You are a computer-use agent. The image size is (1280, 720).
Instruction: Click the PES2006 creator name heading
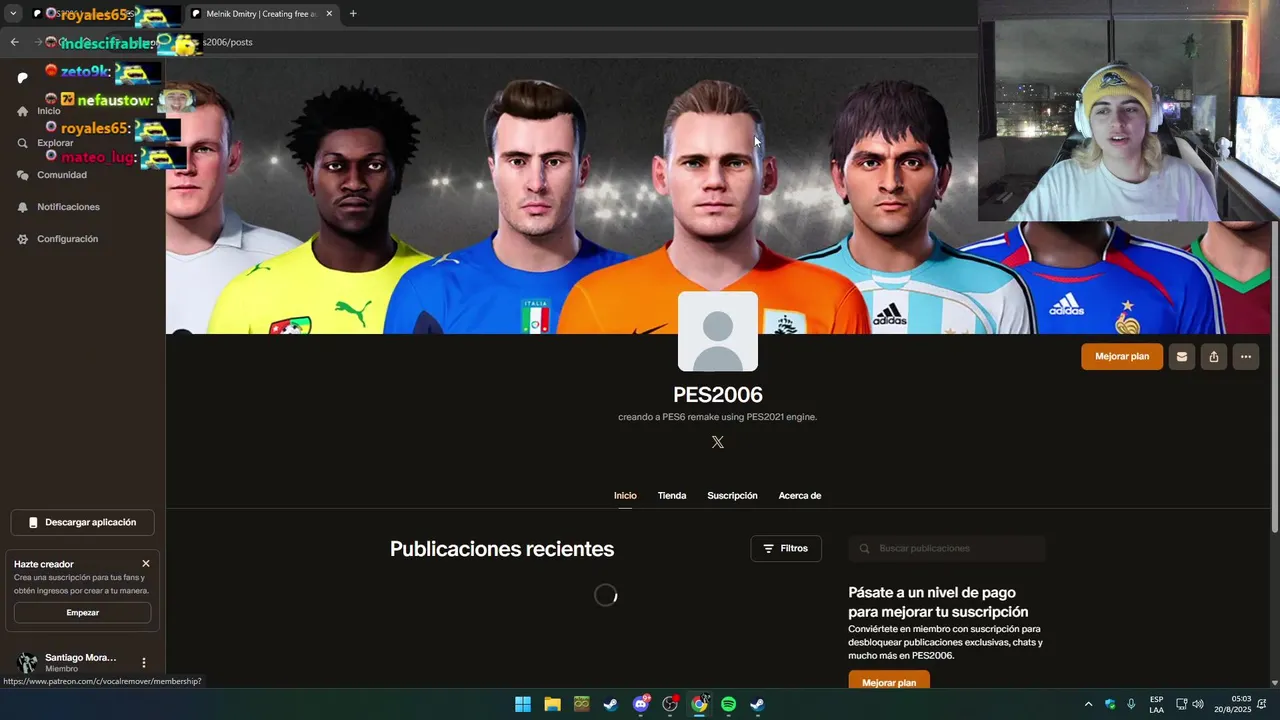(718, 395)
